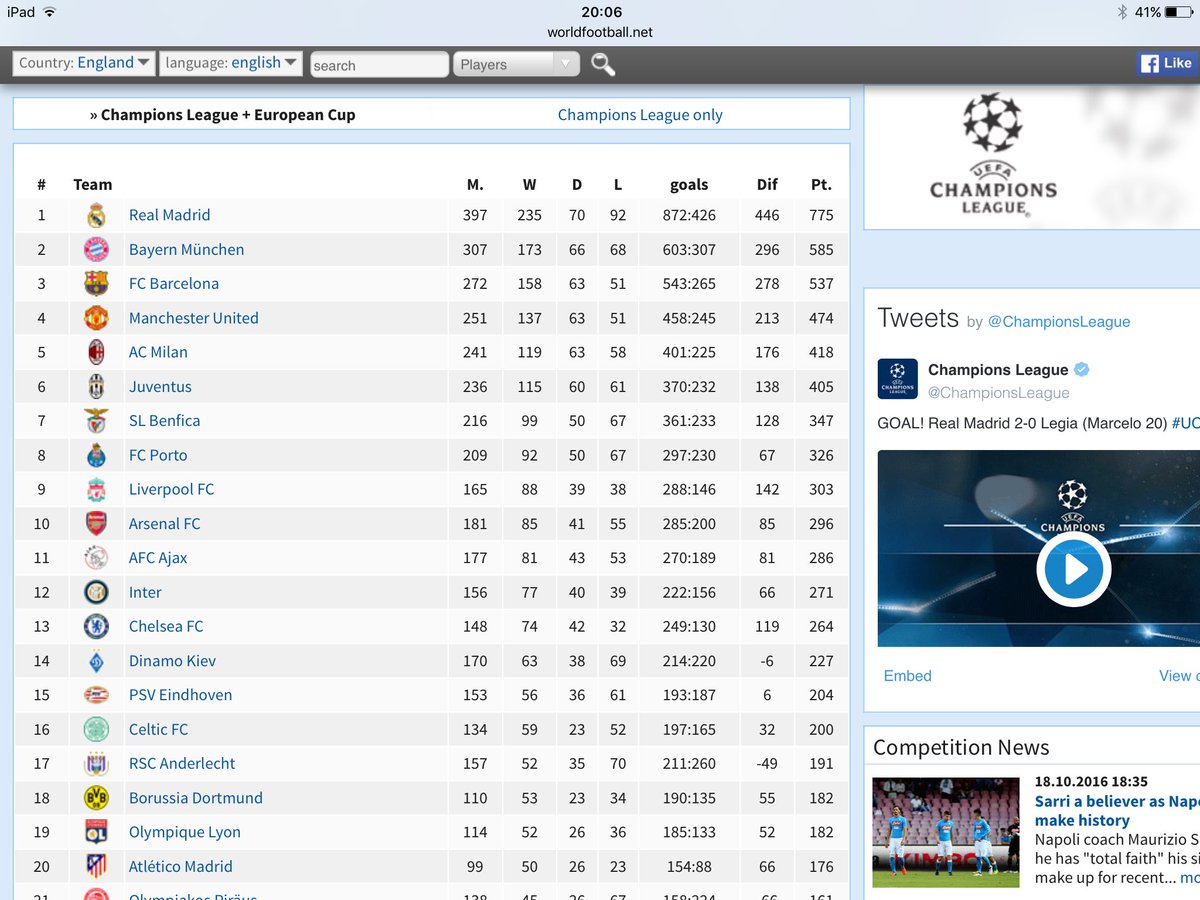Select Champions League + European Cup tab

click(222, 115)
